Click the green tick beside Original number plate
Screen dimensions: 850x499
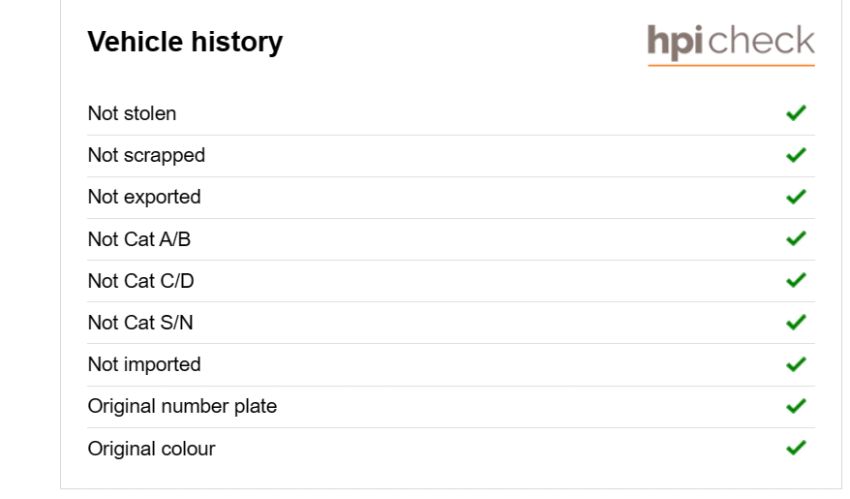point(796,406)
